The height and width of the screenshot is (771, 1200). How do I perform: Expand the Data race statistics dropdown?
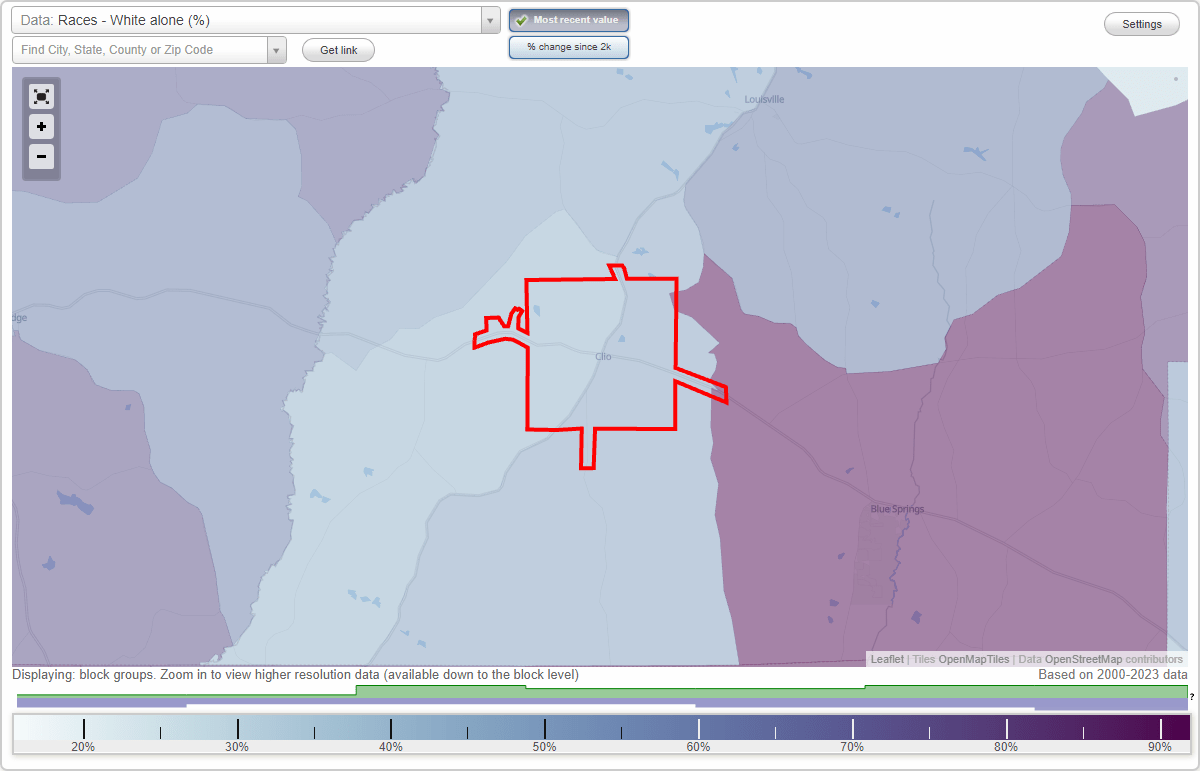tap(488, 19)
